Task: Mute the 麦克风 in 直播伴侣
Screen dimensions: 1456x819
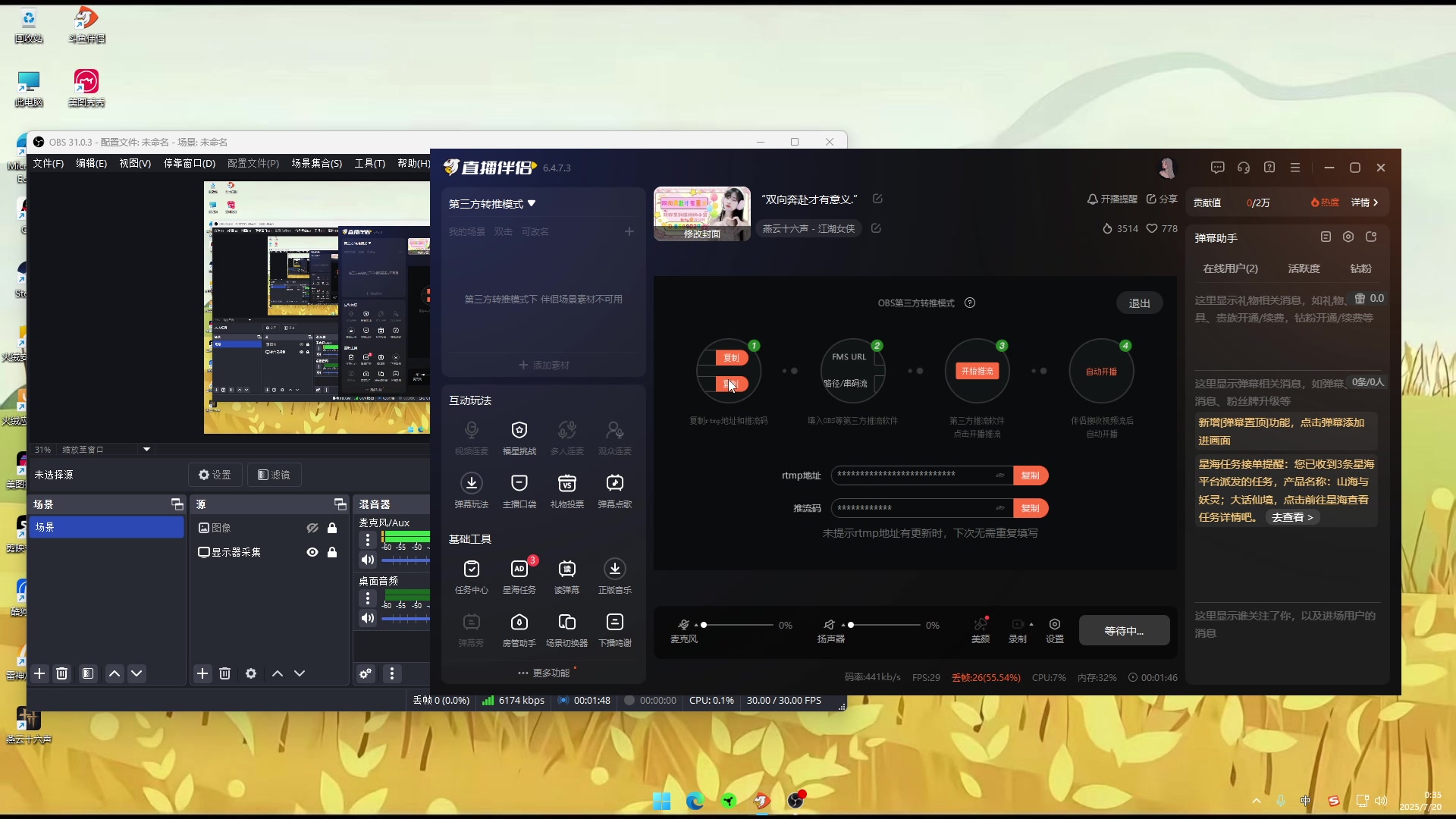Action: (683, 625)
